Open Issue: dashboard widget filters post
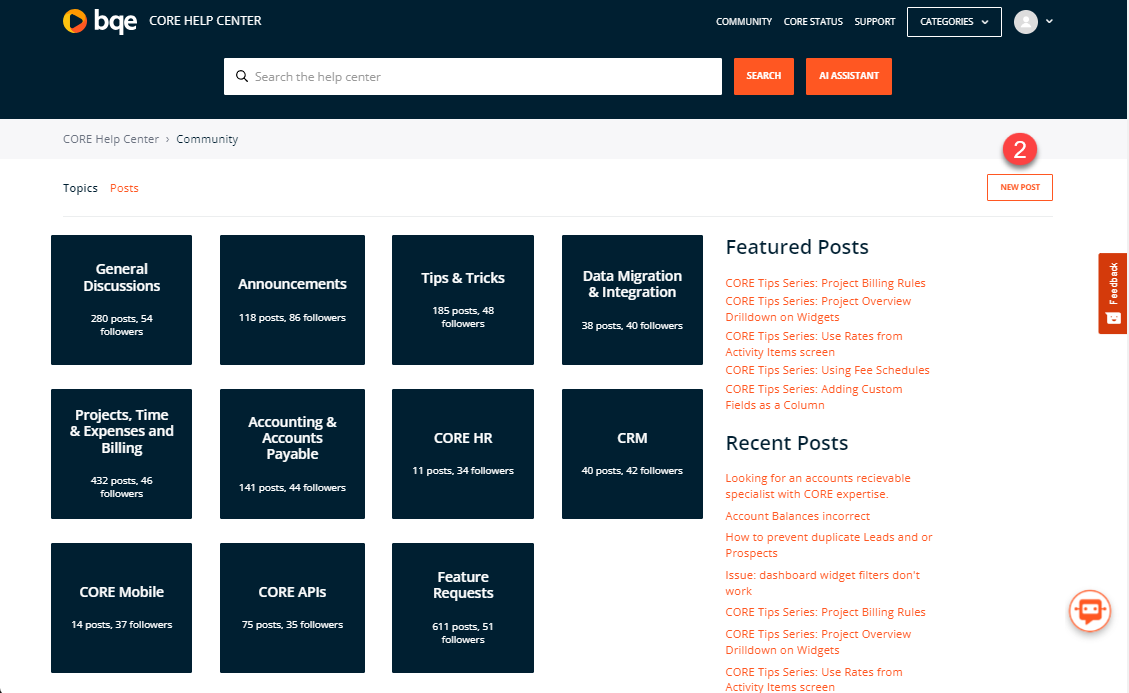 [822, 583]
